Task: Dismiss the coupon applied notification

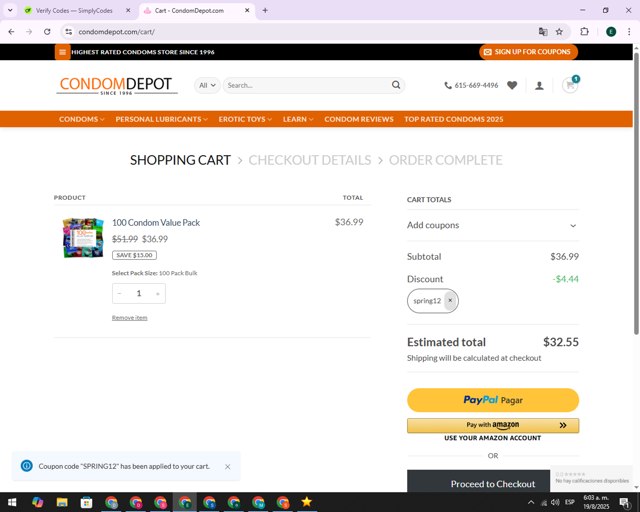Action: point(227,466)
